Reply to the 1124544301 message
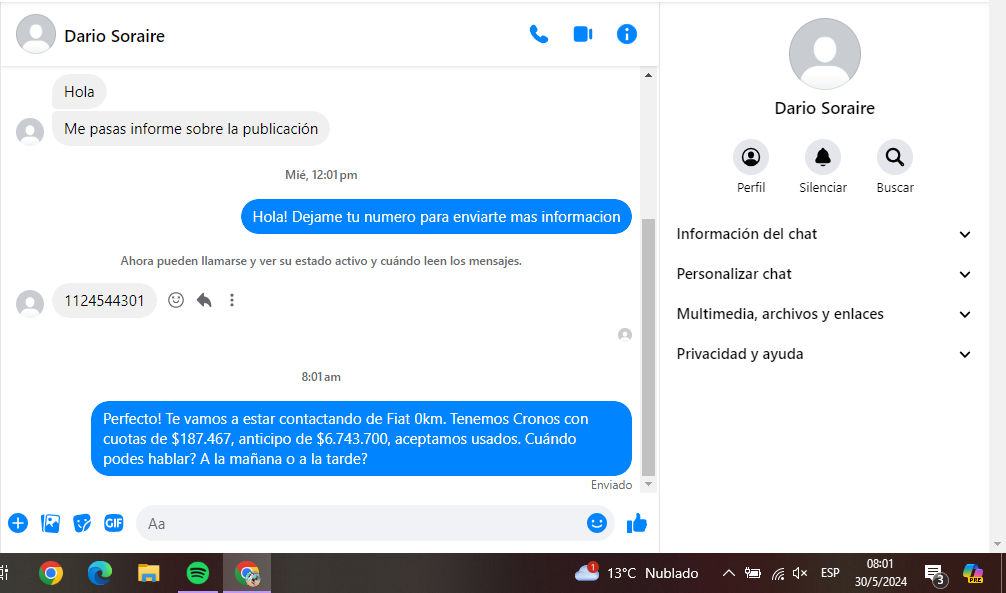Viewport: 1006px width, 593px height. [204, 300]
